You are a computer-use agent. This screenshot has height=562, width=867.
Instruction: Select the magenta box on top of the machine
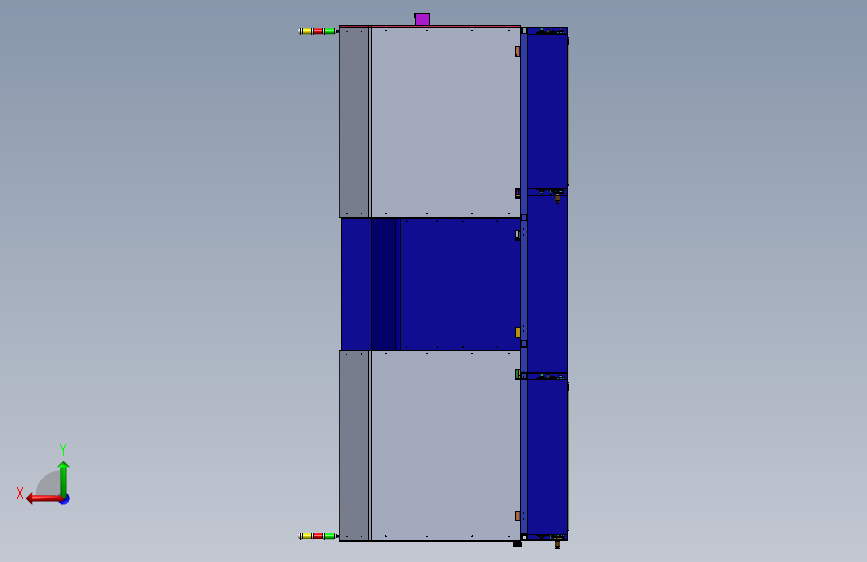point(422,19)
